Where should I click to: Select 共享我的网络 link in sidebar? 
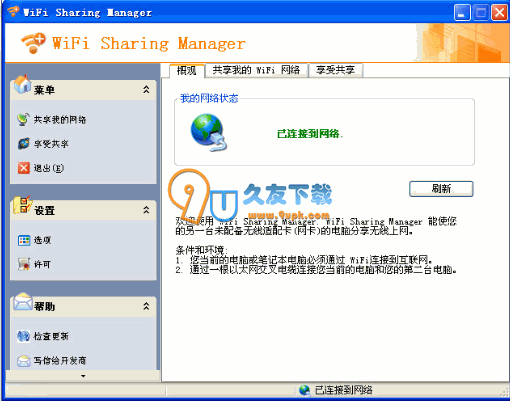click(60, 120)
